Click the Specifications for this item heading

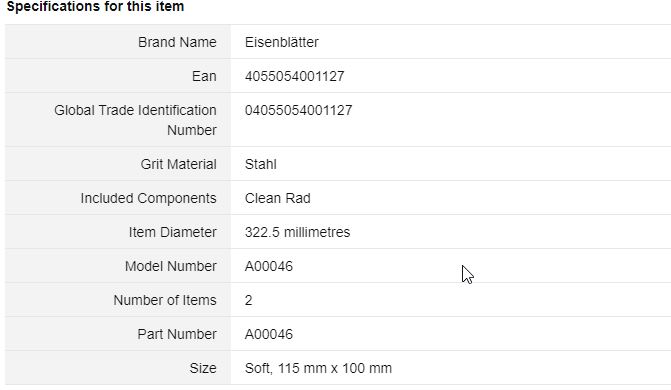point(95,6)
